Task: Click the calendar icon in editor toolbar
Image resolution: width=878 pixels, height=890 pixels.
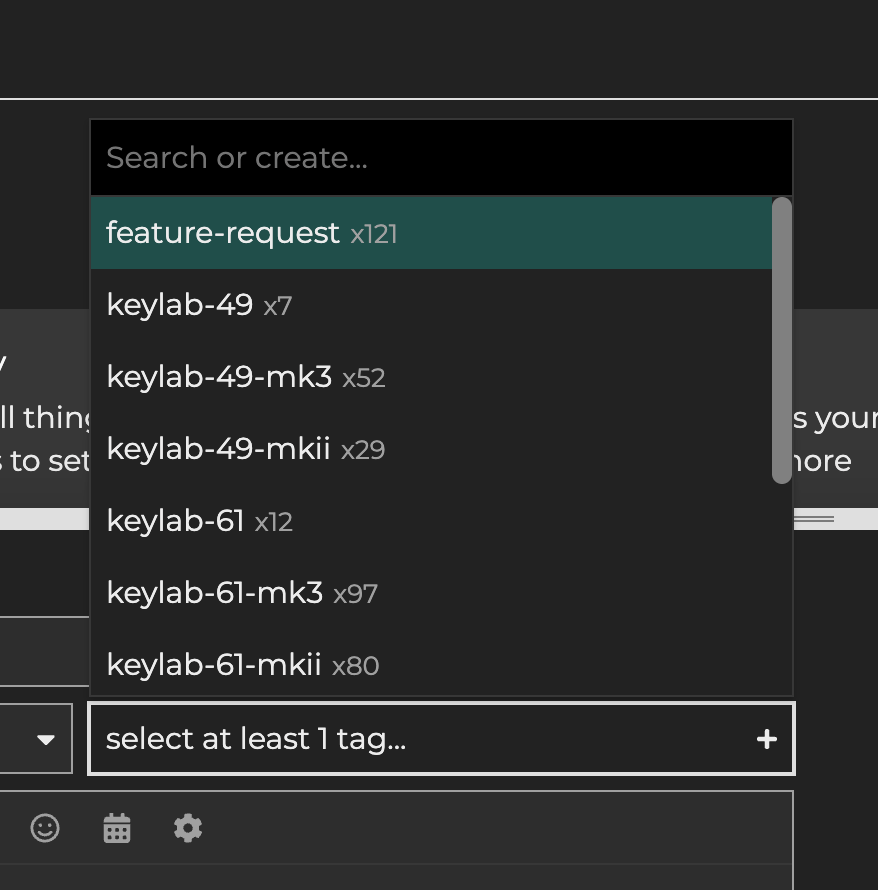Action: (x=117, y=828)
